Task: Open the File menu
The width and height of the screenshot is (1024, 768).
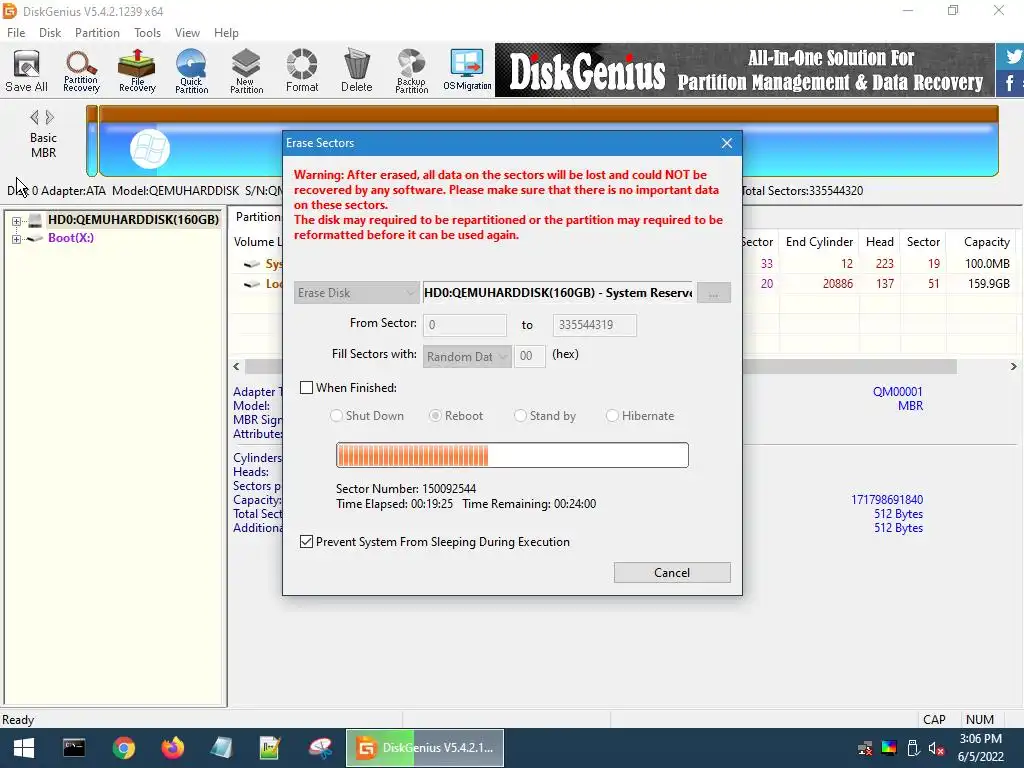Action: click(16, 33)
